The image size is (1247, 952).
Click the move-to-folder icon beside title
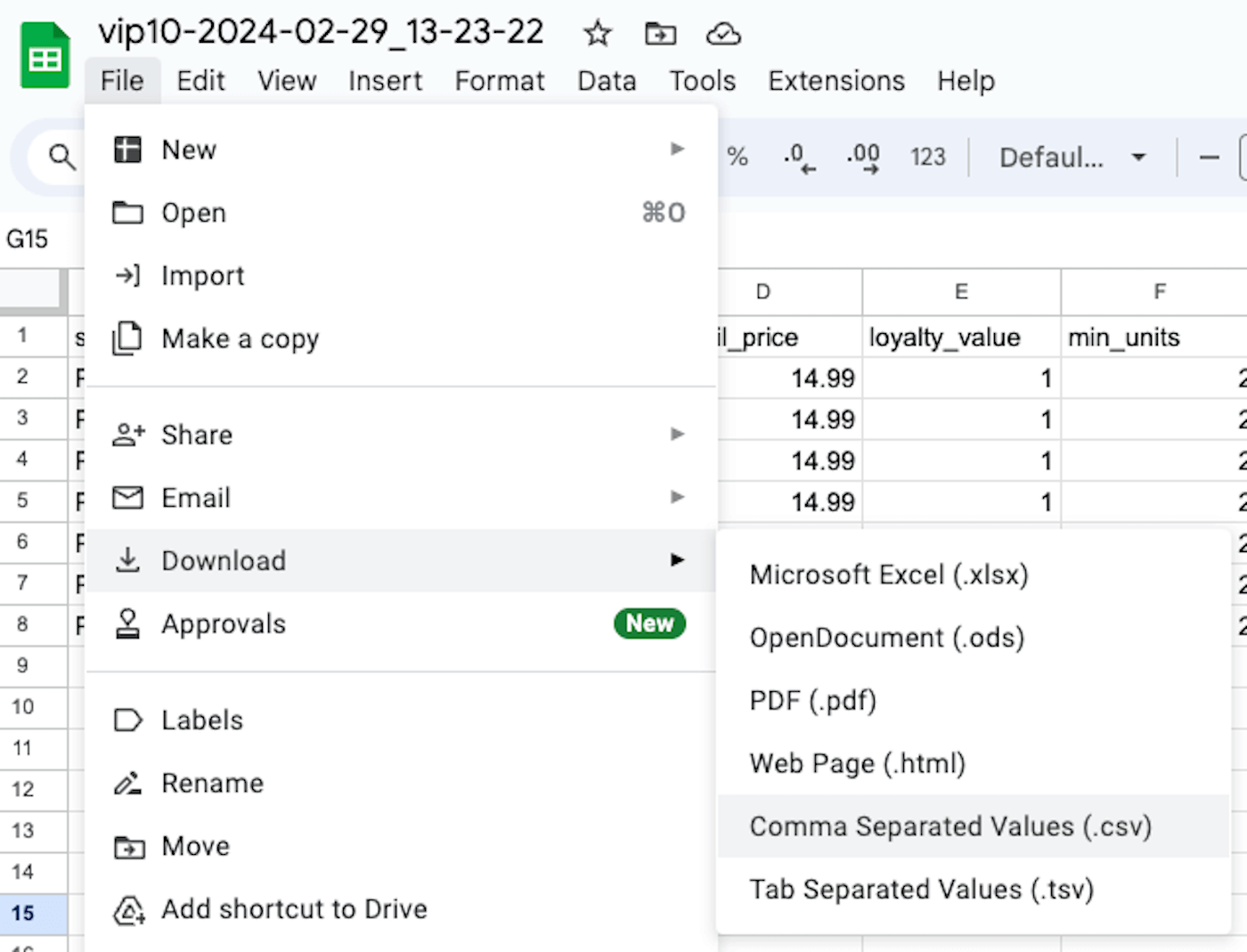660,35
